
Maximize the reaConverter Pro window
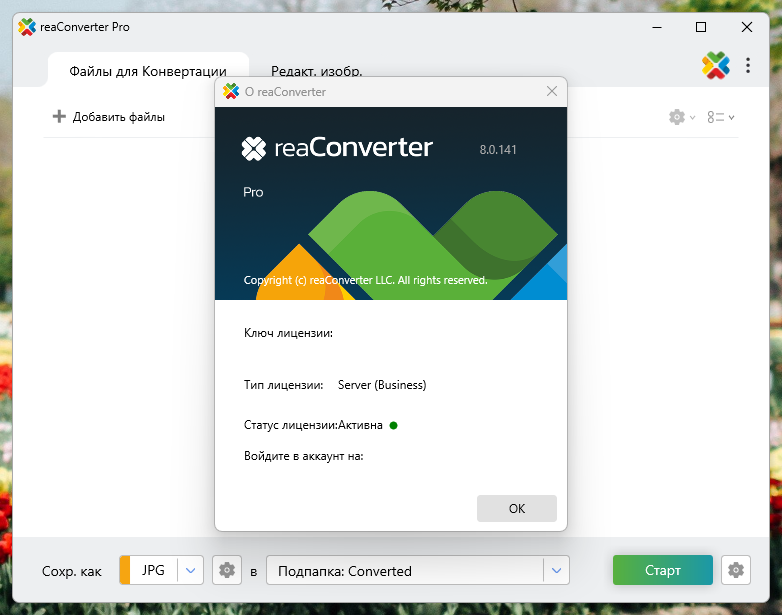point(701,27)
